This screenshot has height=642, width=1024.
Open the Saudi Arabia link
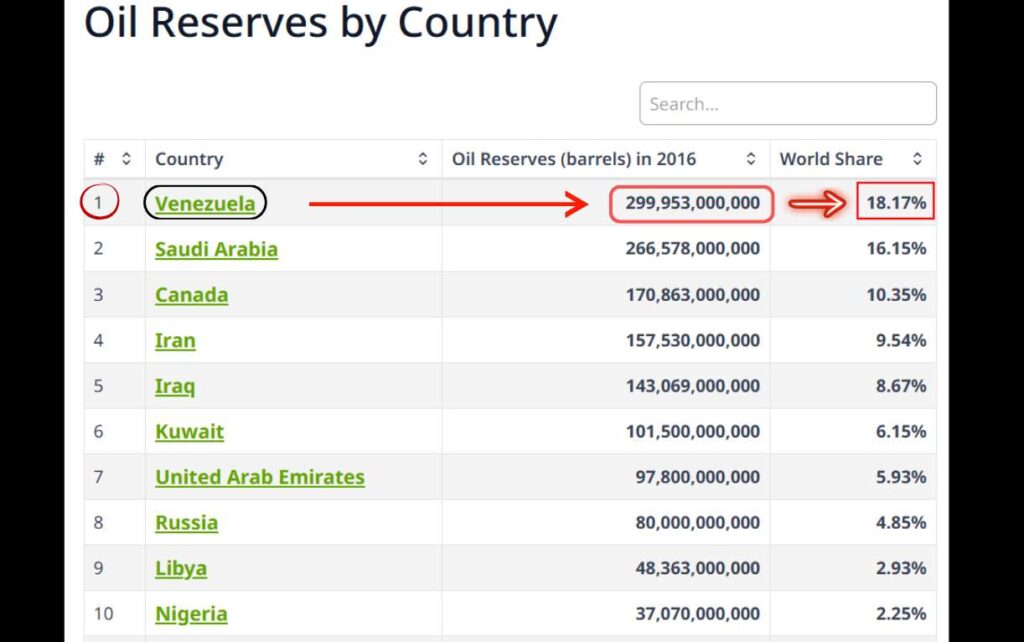click(x=216, y=249)
